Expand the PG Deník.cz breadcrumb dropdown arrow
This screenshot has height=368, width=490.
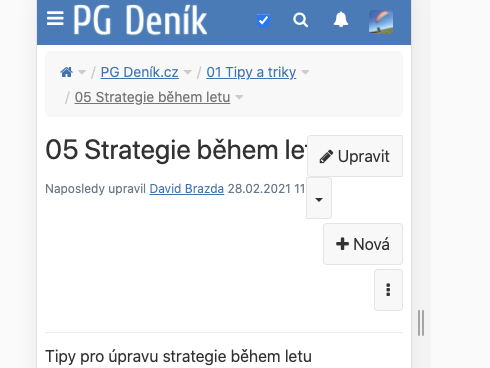[x=188, y=72]
